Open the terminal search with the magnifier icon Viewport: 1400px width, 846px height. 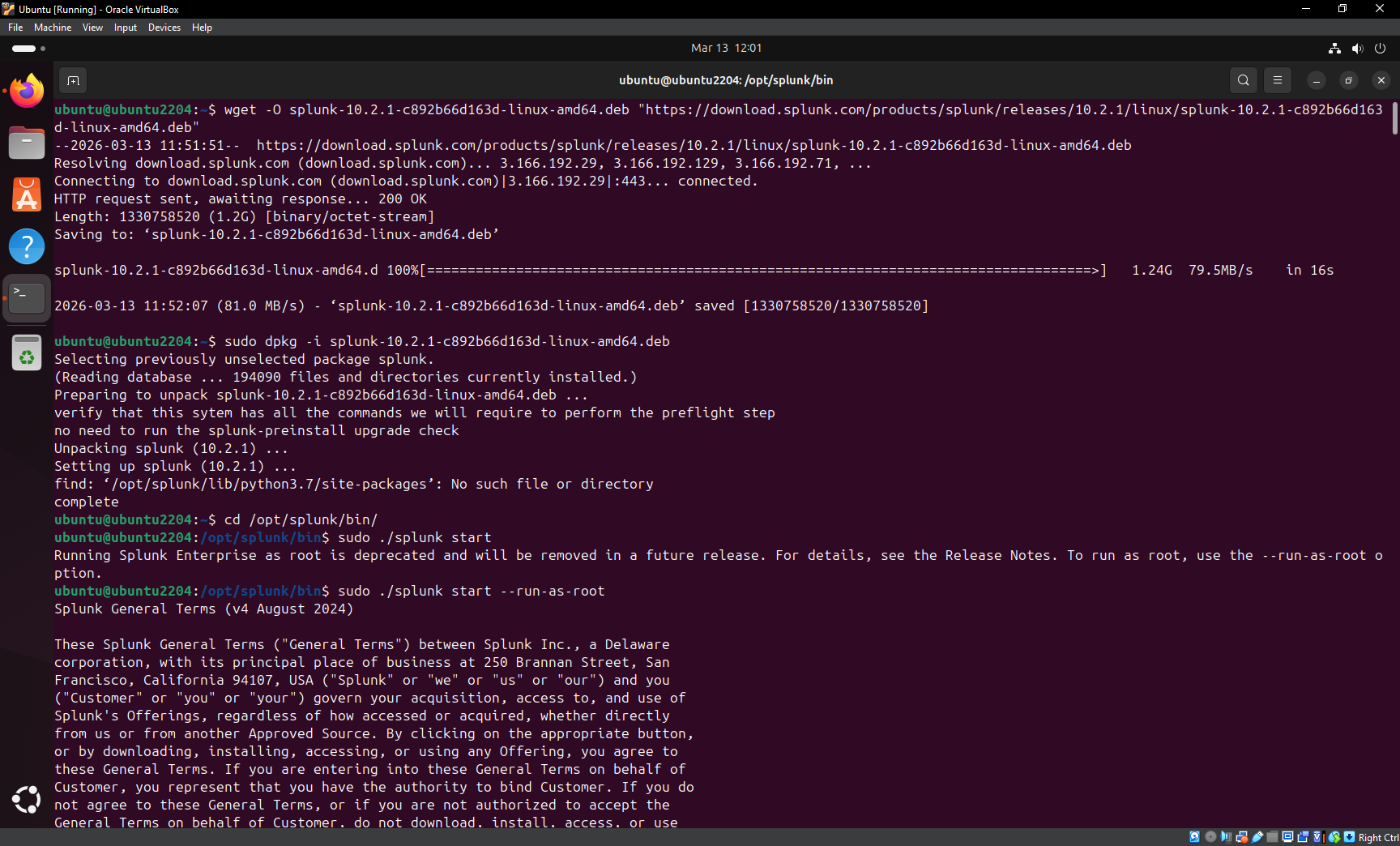1242,80
